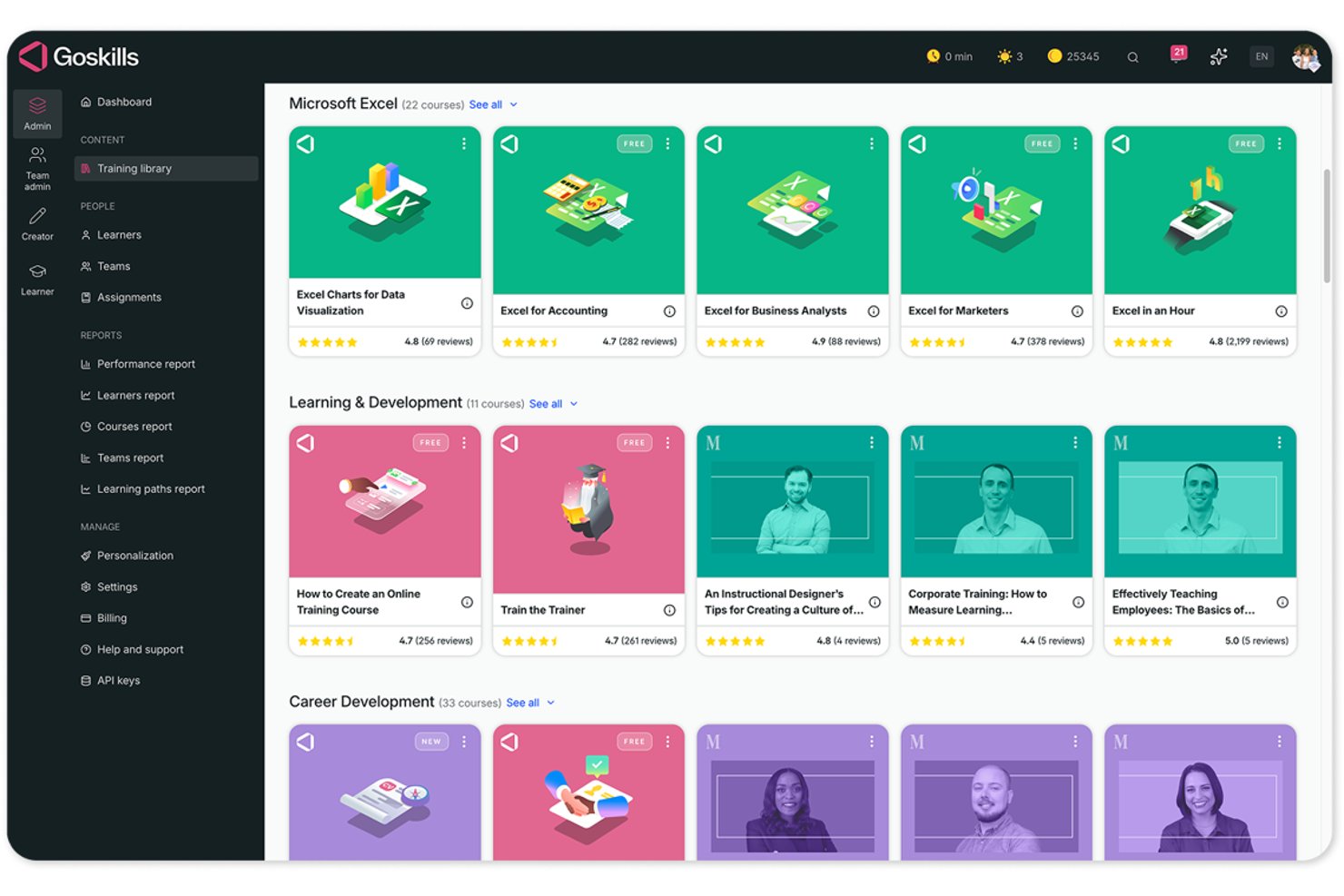The image size is (1344, 896).
Task: Click the clock showing 0 min
Action: [949, 56]
